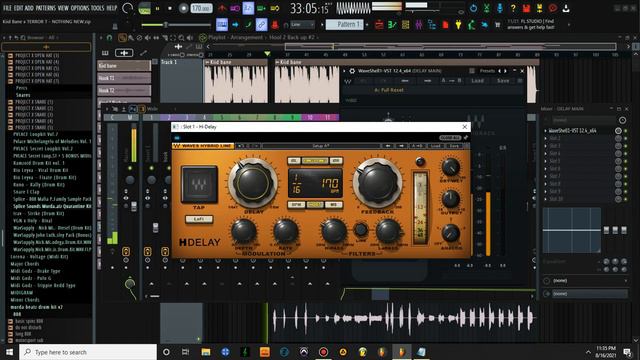Click the large DELAY knob in H-Delay

point(253,183)
